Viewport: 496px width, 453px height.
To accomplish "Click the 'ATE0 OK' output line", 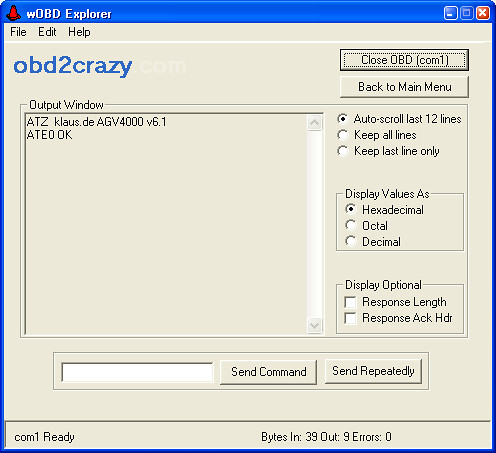I will [49, 135].
